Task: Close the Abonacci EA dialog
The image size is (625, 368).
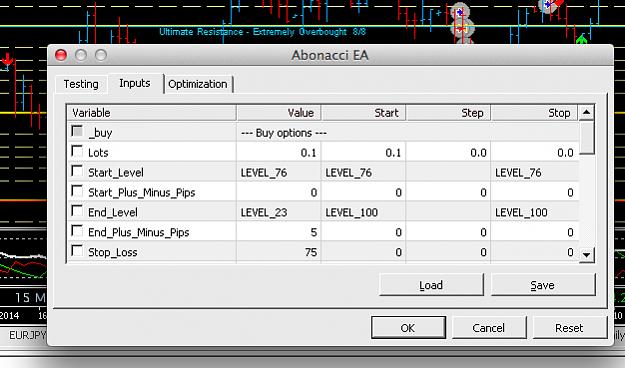Action: pyautogui.click(x=61, y=55)
